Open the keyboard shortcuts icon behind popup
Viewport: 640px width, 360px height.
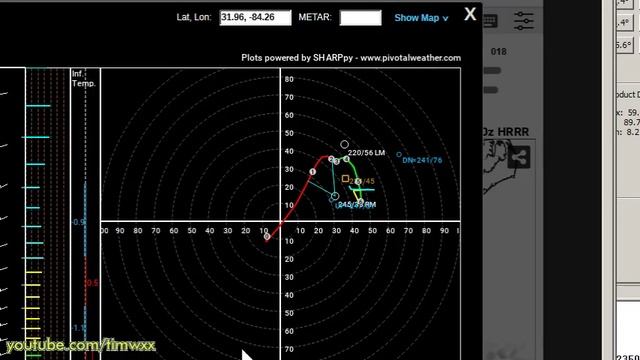(490, 21)
